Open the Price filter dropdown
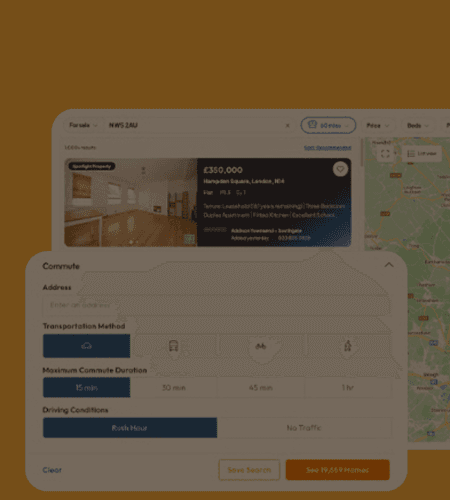450x500 pixels. [x=377, y=125]
